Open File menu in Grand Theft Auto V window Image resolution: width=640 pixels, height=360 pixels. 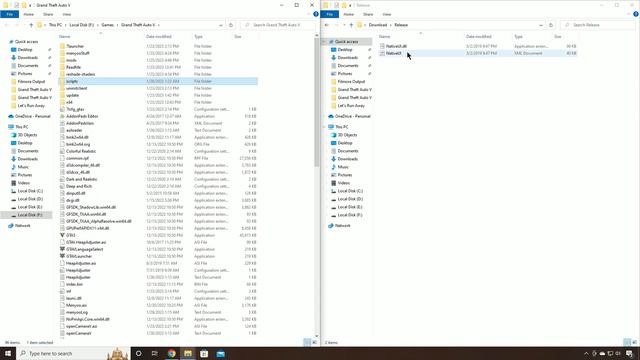point(9,14)
